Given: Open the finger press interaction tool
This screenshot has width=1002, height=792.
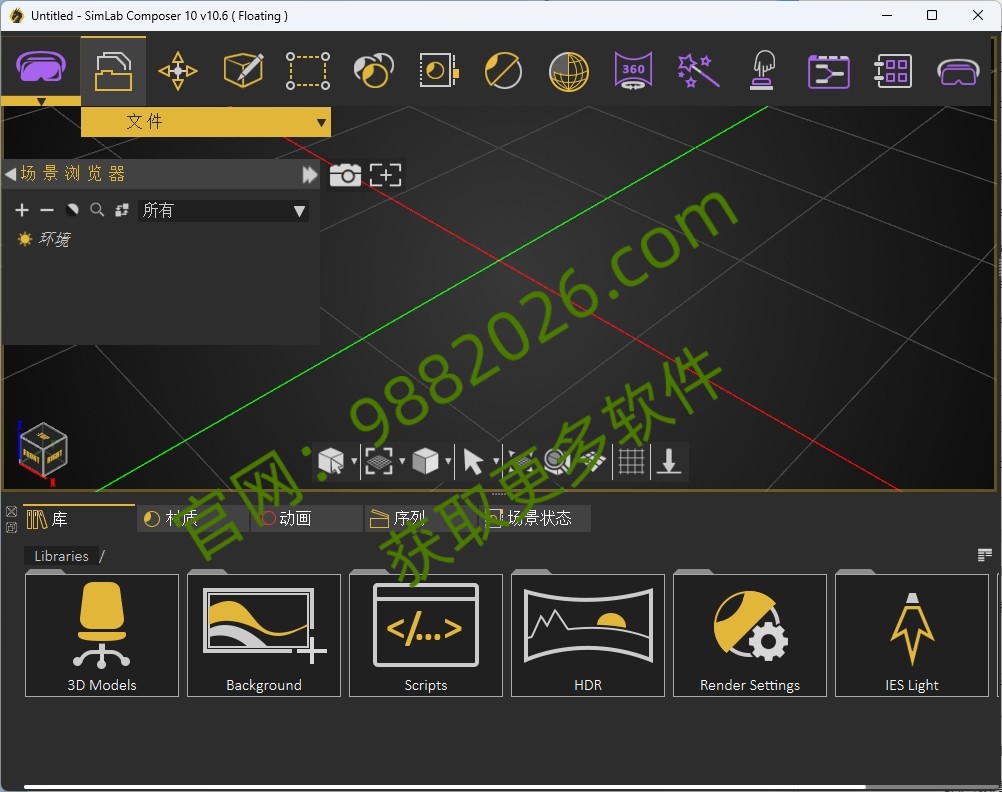Looking at the screenshot, I should 763,70.
